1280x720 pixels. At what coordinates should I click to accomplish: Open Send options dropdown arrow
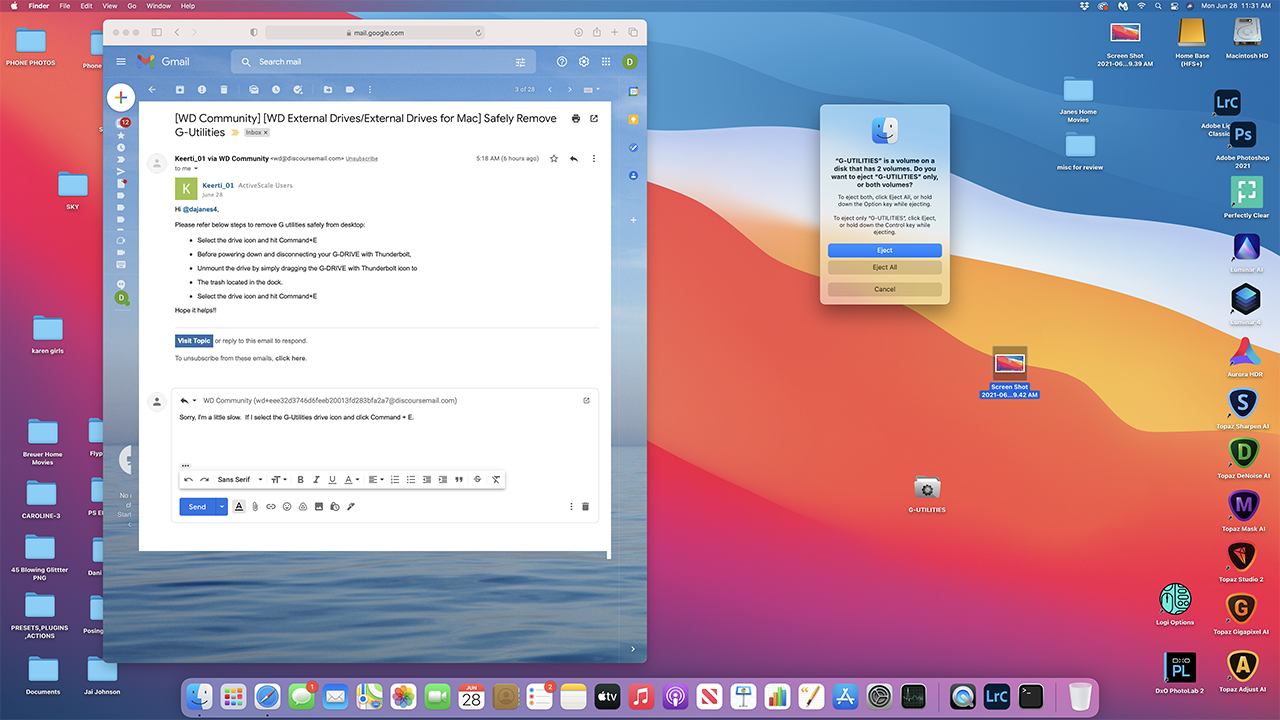point(222,507)
